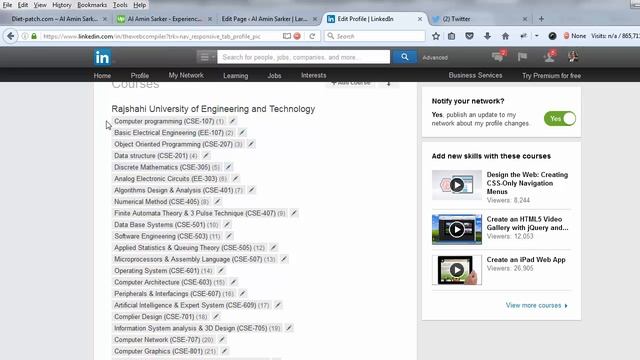Edit Data Base Systems (CSE-501) course
The image size is (640, 360).
click(x=227, y=224)
